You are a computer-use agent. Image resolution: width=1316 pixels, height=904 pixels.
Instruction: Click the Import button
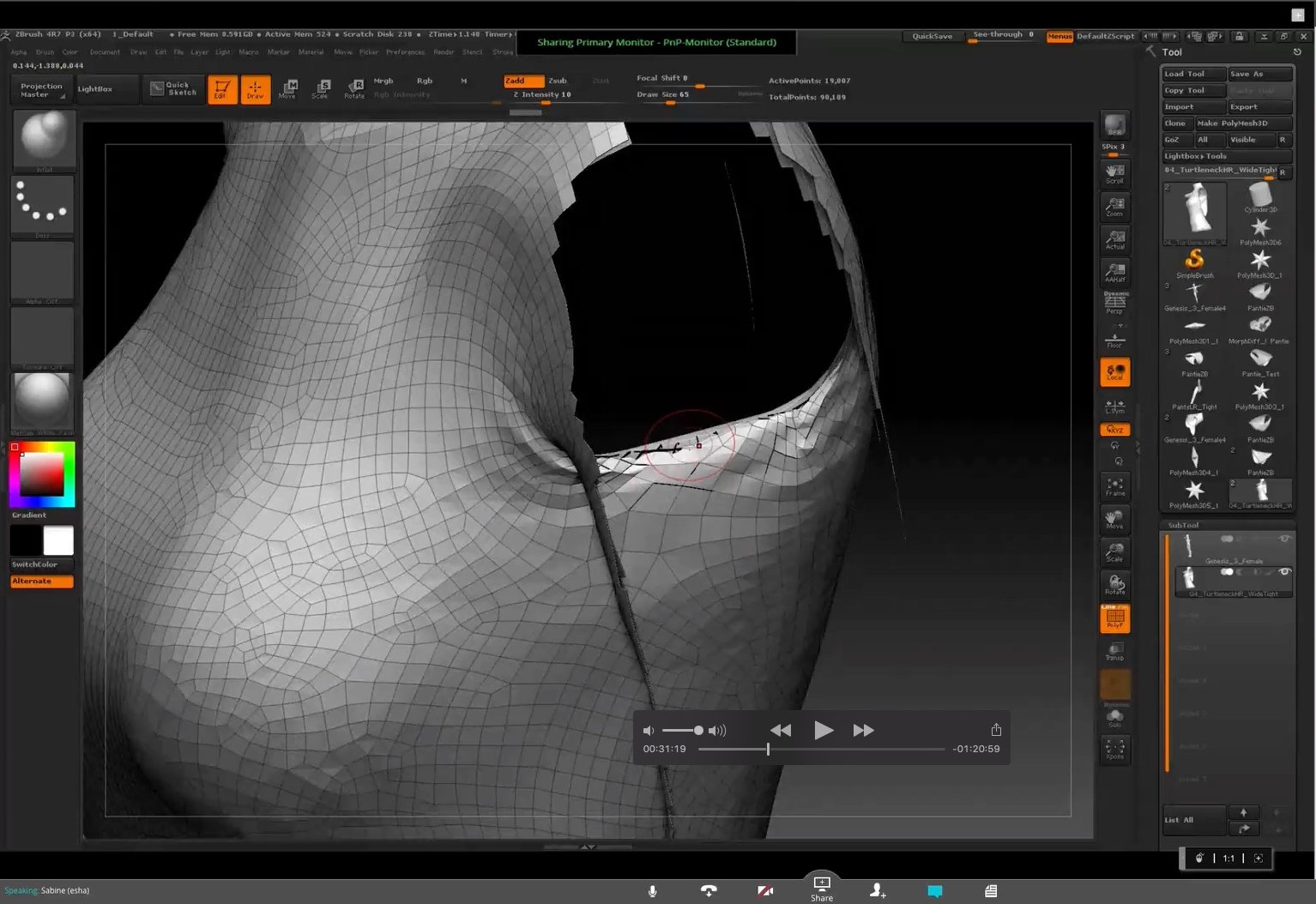[x=1193, y=107]
